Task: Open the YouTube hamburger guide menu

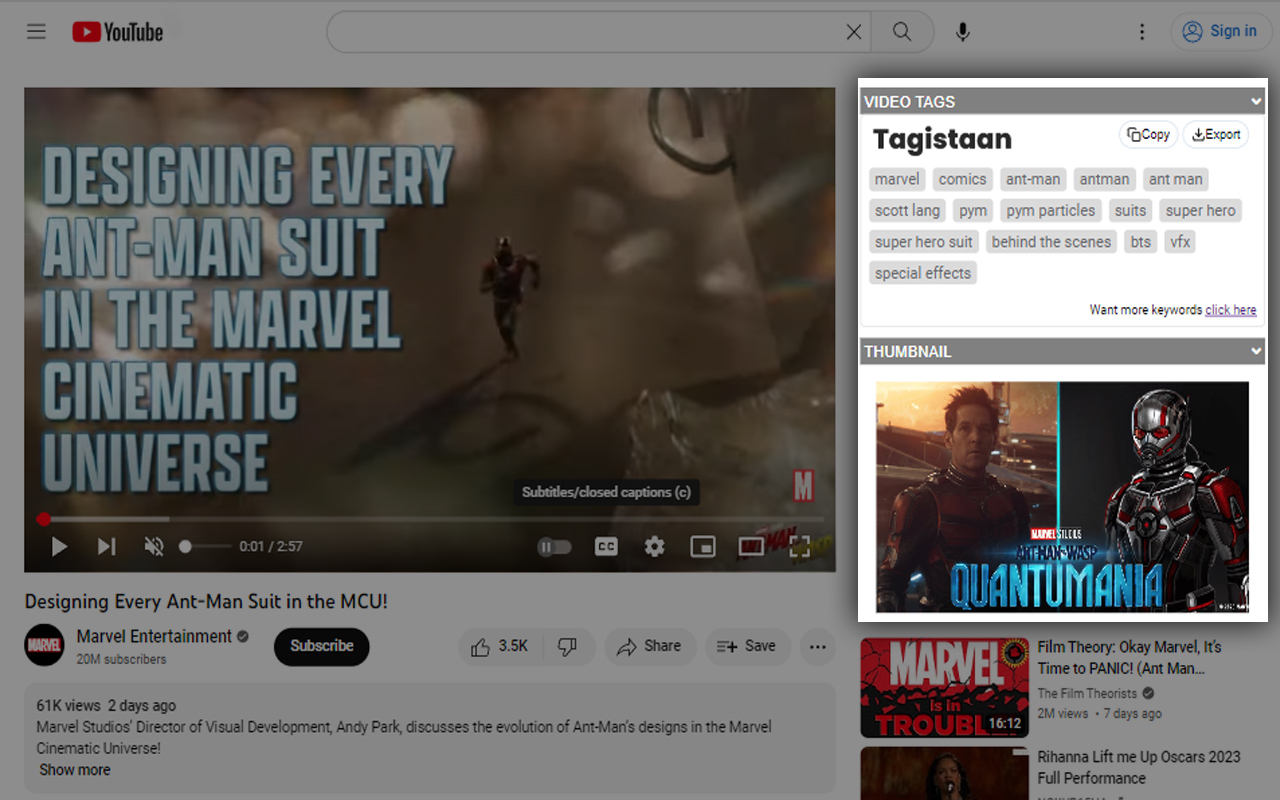Action: pos(36,32)
